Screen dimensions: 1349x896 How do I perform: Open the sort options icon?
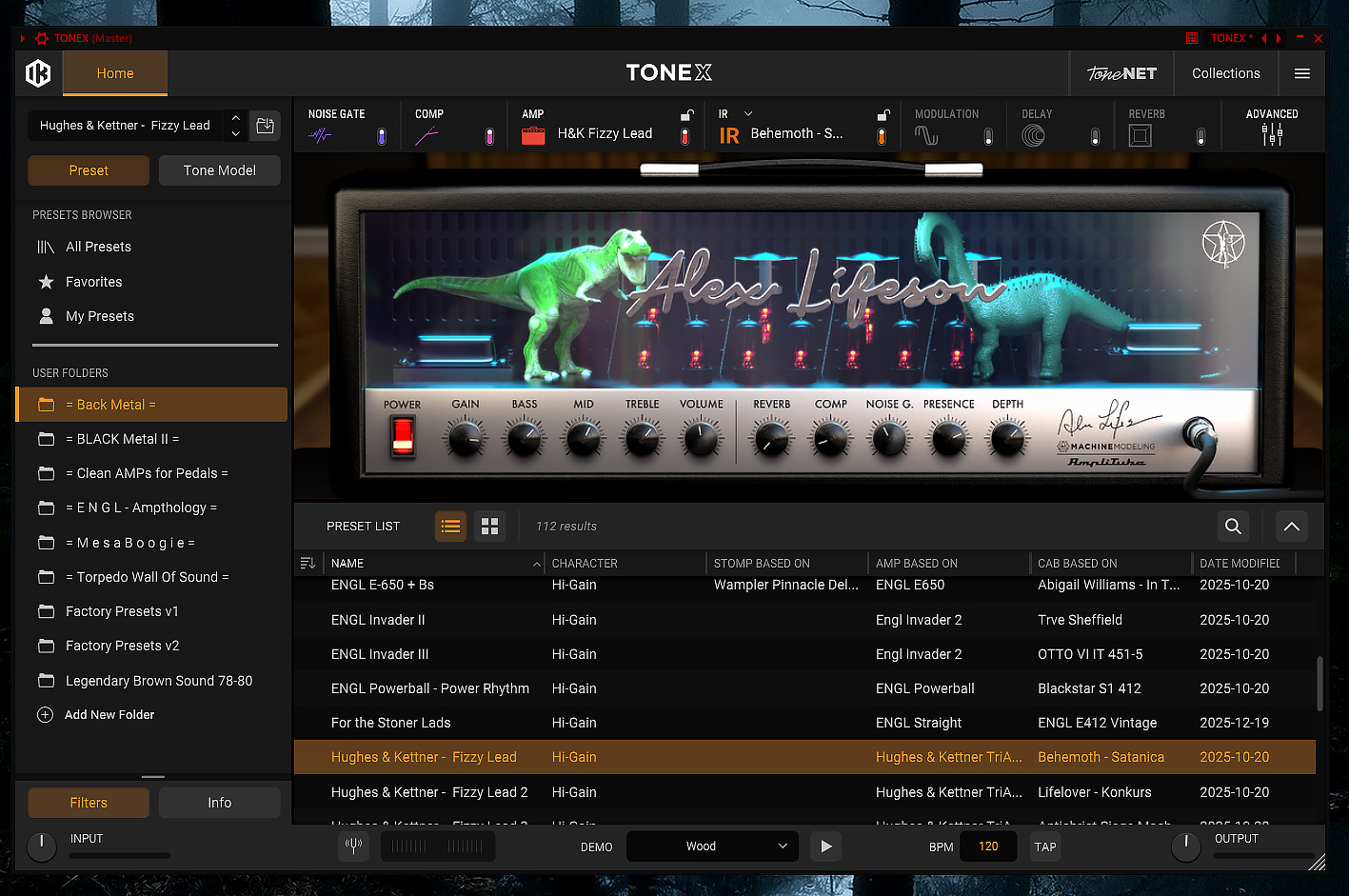pos(307,564)
